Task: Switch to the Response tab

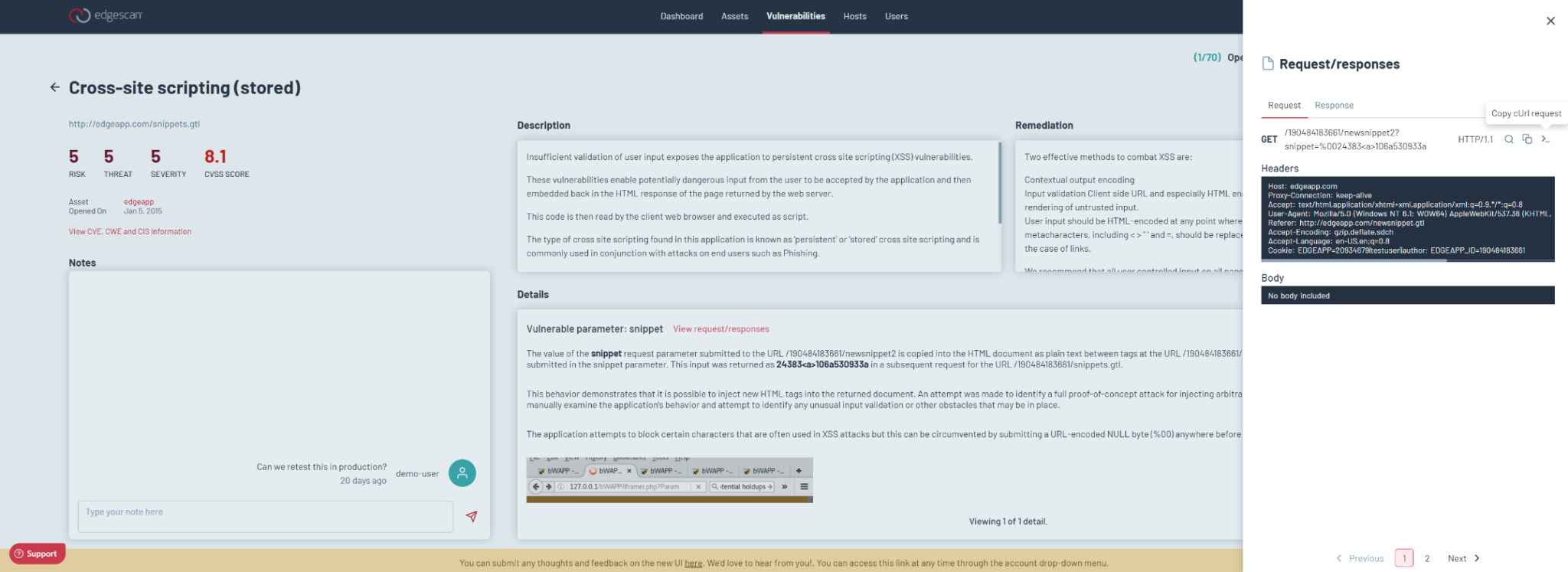Action: [x=1334, y=106]
